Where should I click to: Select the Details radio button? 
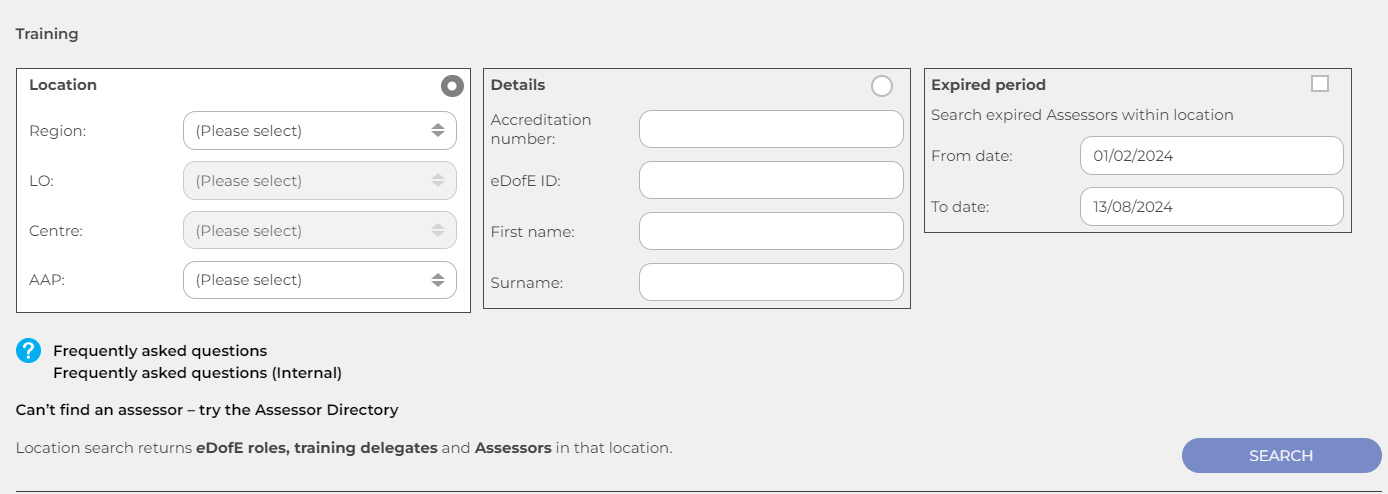881,86
